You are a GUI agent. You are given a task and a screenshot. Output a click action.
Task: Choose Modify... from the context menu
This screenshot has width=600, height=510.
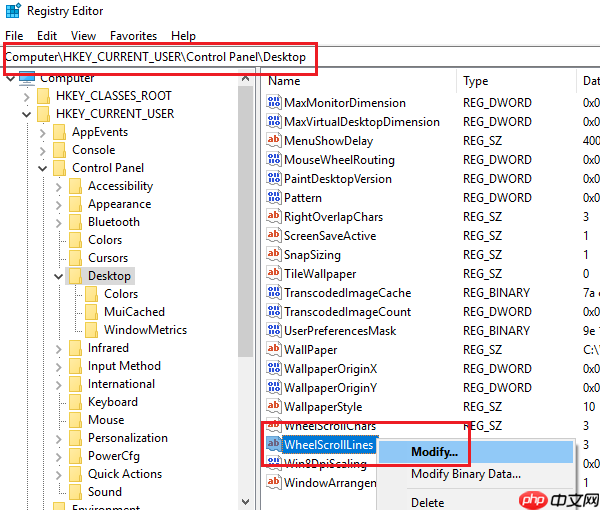click(x=476, y=452)
